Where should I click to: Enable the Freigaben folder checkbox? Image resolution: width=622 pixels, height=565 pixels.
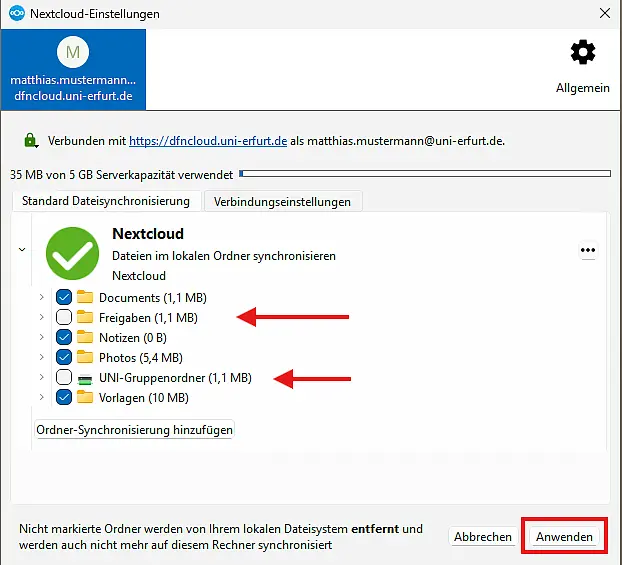point(64,317)
